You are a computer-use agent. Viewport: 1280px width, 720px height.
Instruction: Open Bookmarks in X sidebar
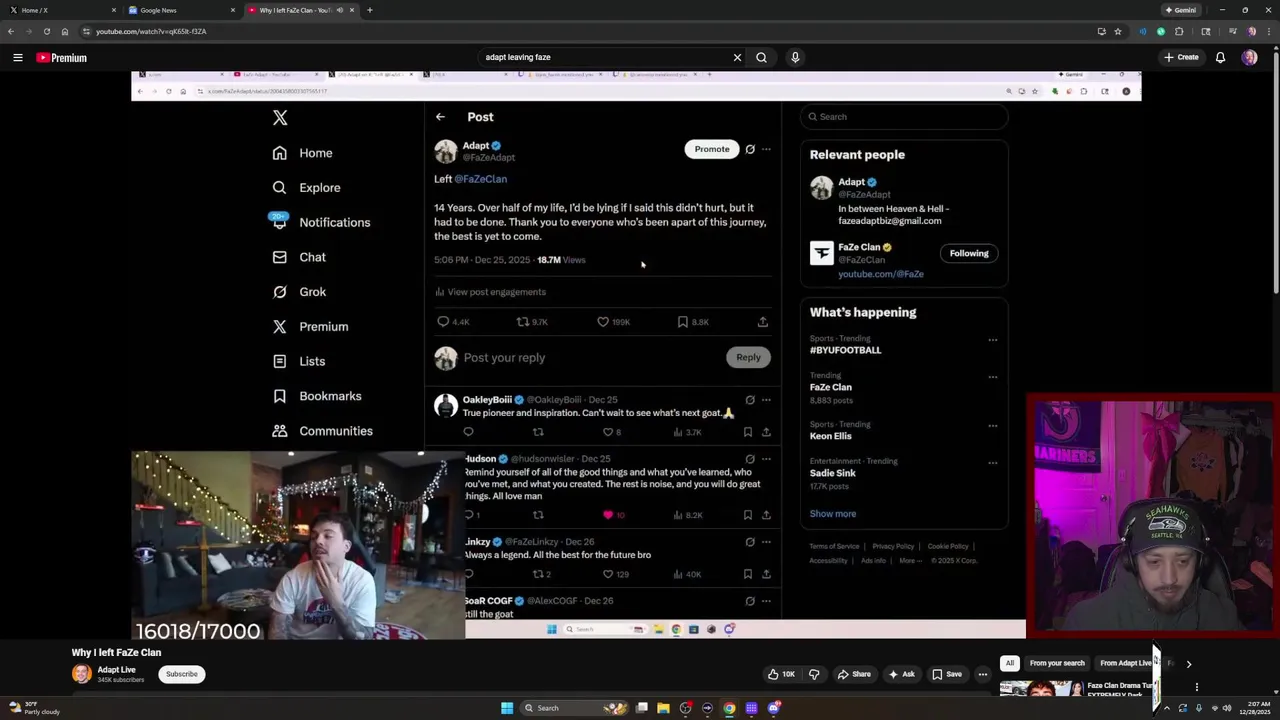(316, 396)
